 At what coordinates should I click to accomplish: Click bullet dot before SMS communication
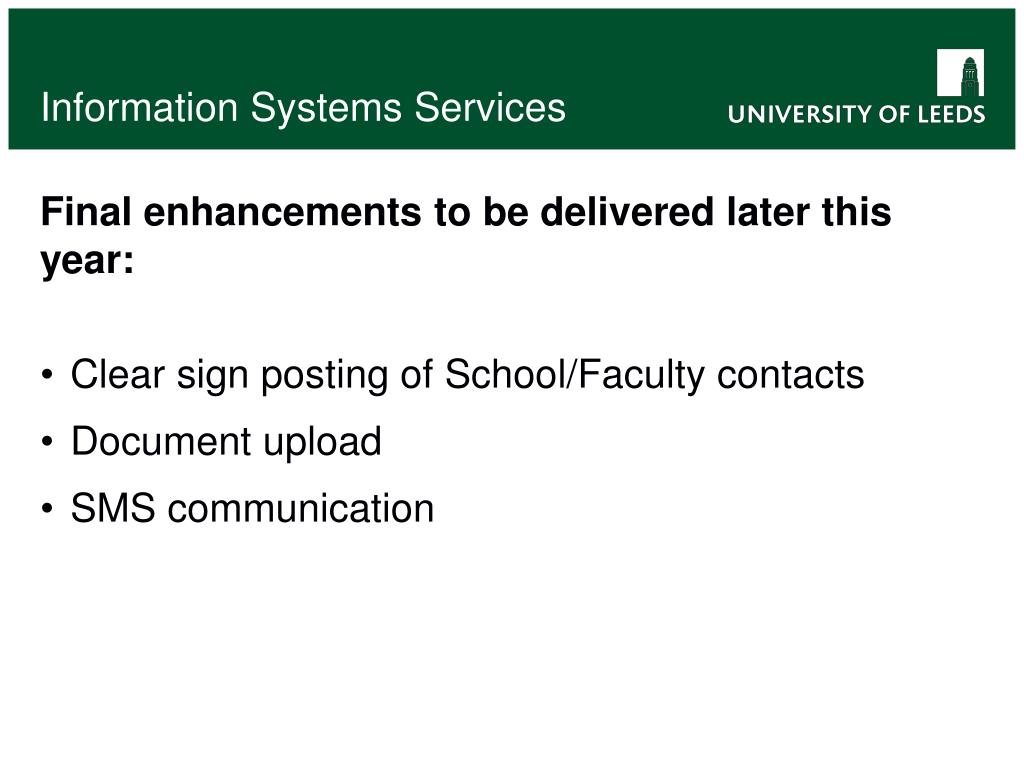click(x=47, y=509)
